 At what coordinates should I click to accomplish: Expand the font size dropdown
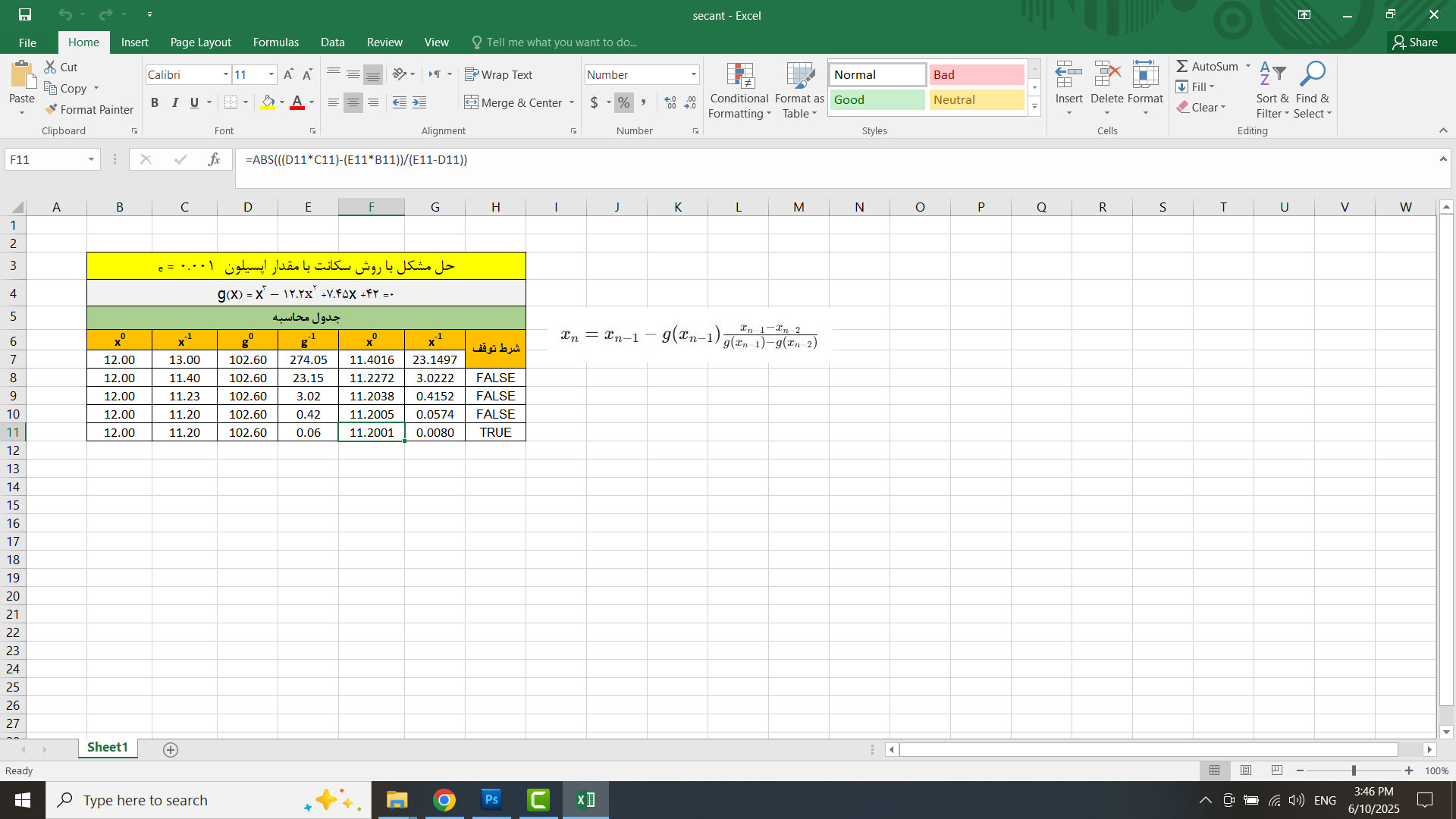(271, 74)
